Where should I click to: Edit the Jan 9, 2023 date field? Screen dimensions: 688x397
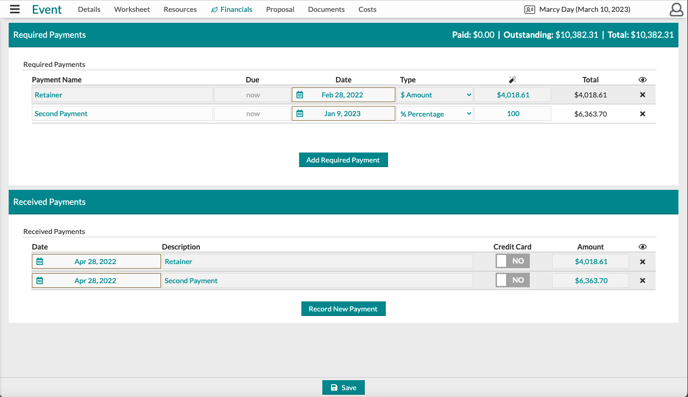[343, 114]
